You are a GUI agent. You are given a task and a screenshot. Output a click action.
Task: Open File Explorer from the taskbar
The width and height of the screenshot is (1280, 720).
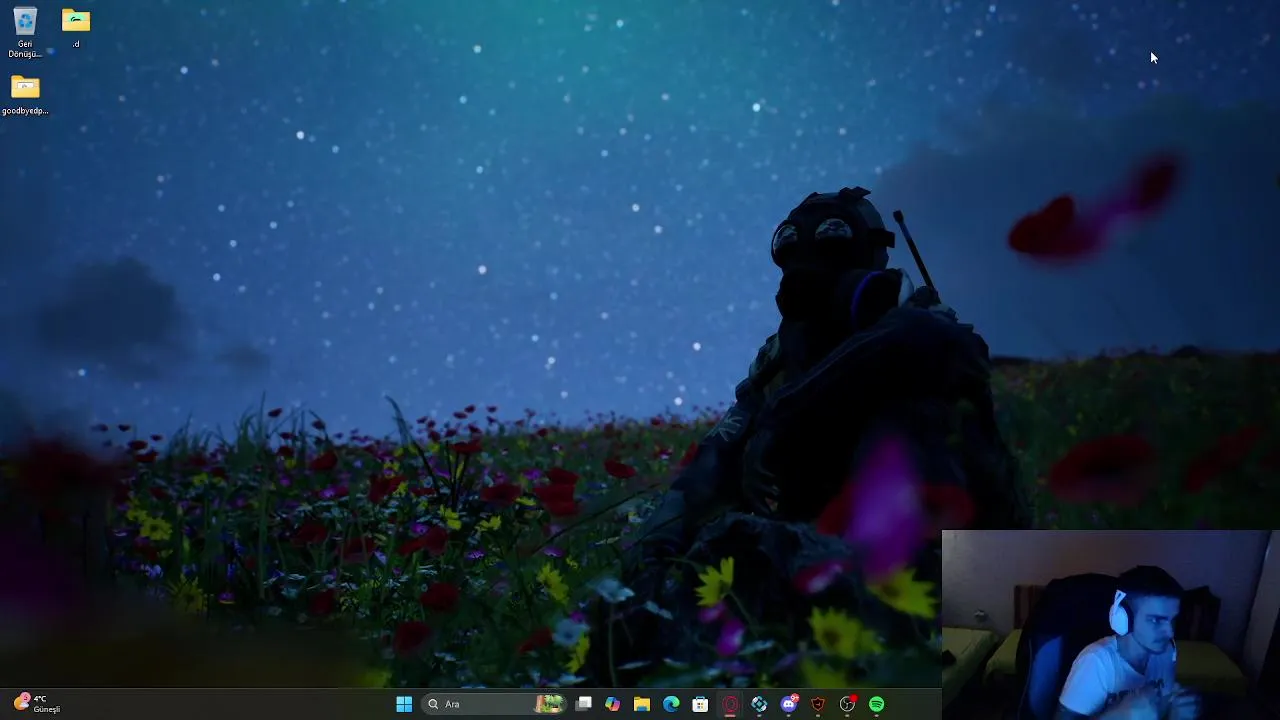click(642, 704)
